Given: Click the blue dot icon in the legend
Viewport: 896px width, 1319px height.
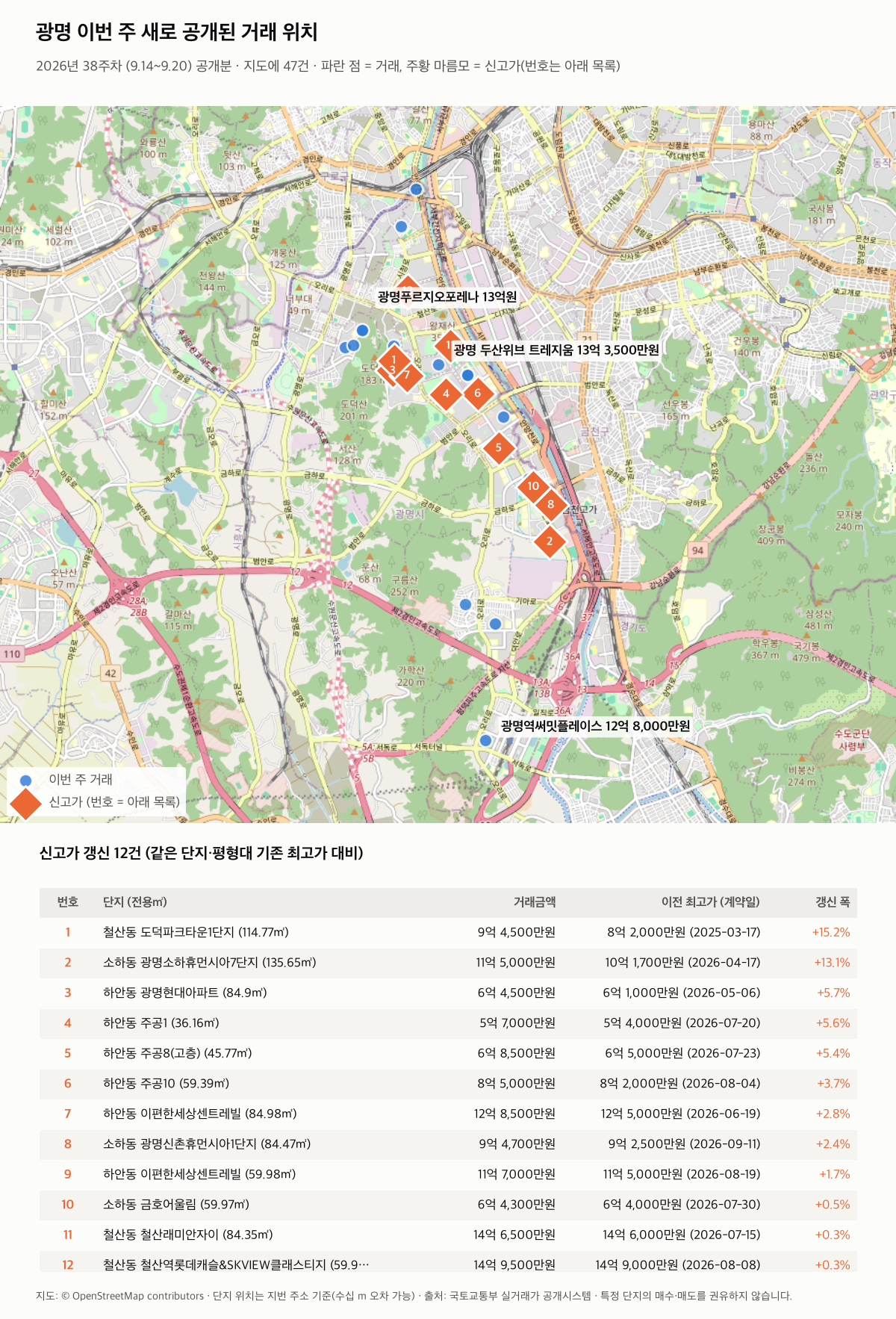Looking at the screenshot, I should coord(26,780).
